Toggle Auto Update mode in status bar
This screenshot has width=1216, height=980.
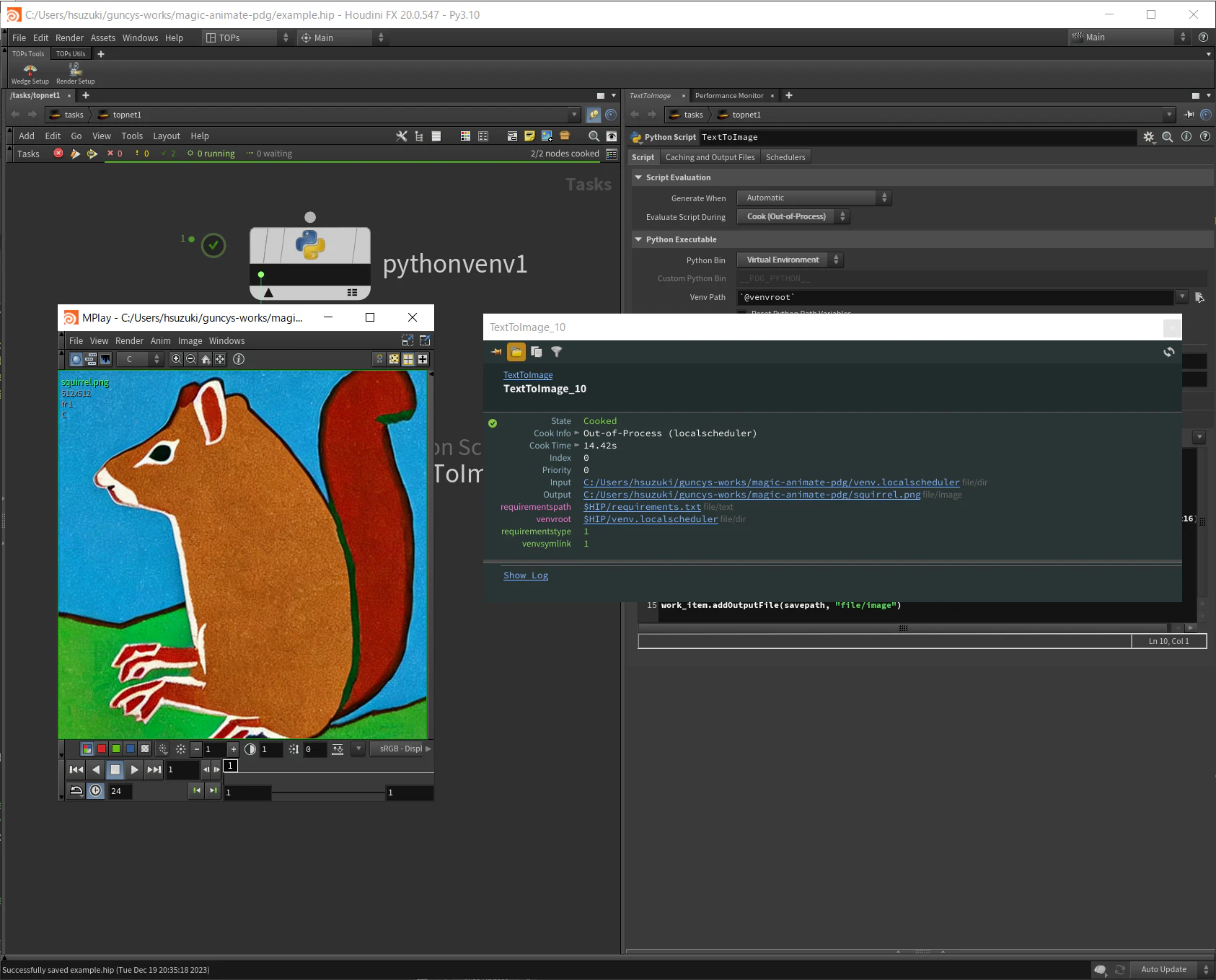coord(1173,969)
